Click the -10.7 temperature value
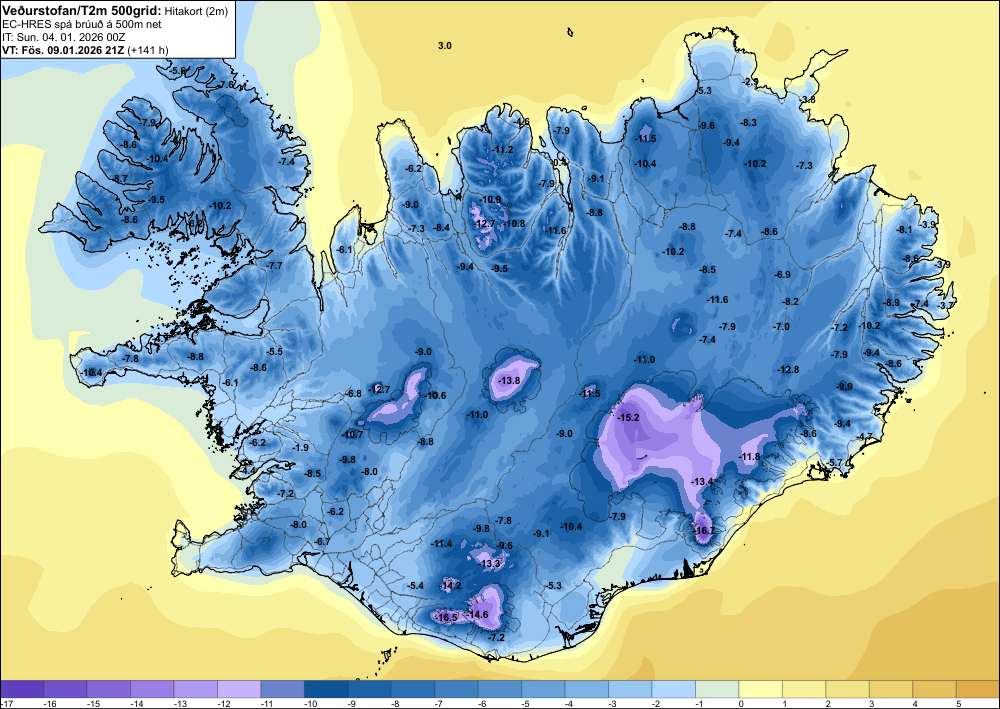 pos(353,435)
